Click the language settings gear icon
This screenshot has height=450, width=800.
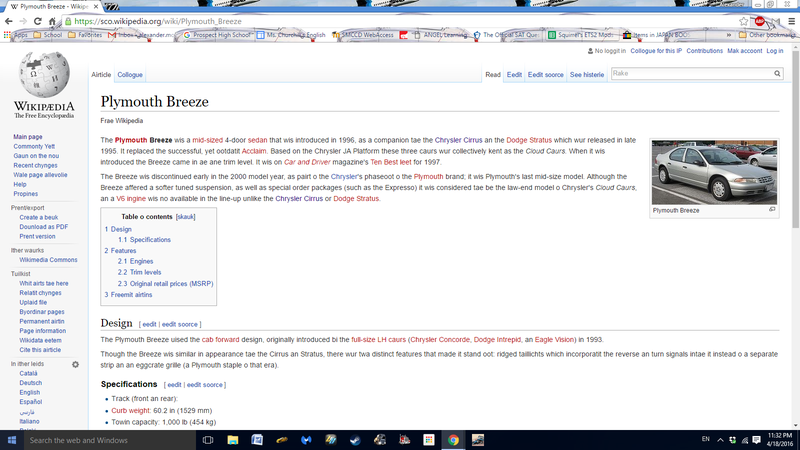point(75,364)
